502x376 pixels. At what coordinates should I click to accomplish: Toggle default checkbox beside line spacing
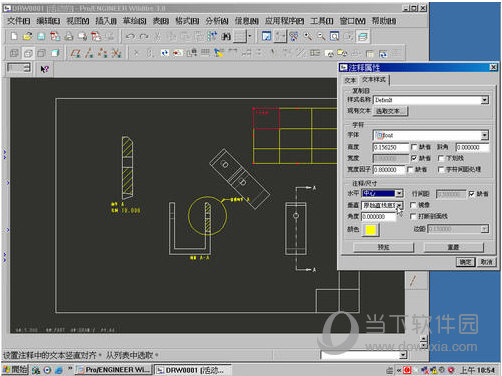(x=471, y=194)
